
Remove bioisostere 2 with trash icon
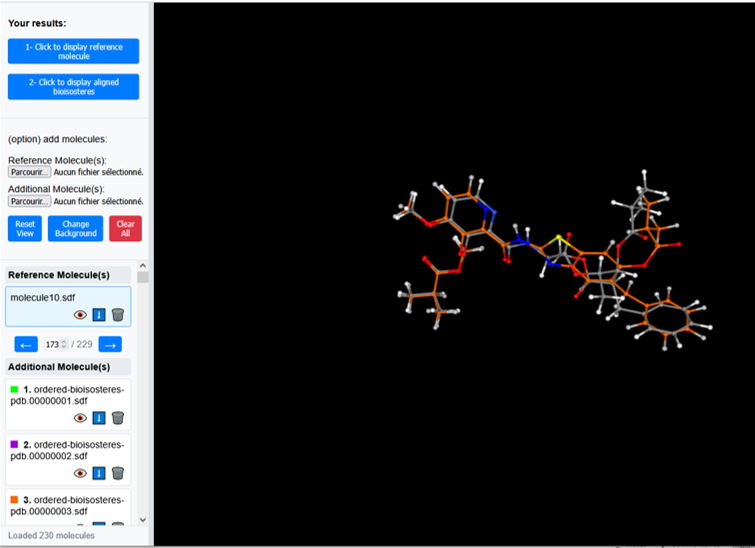pos(118,473)
